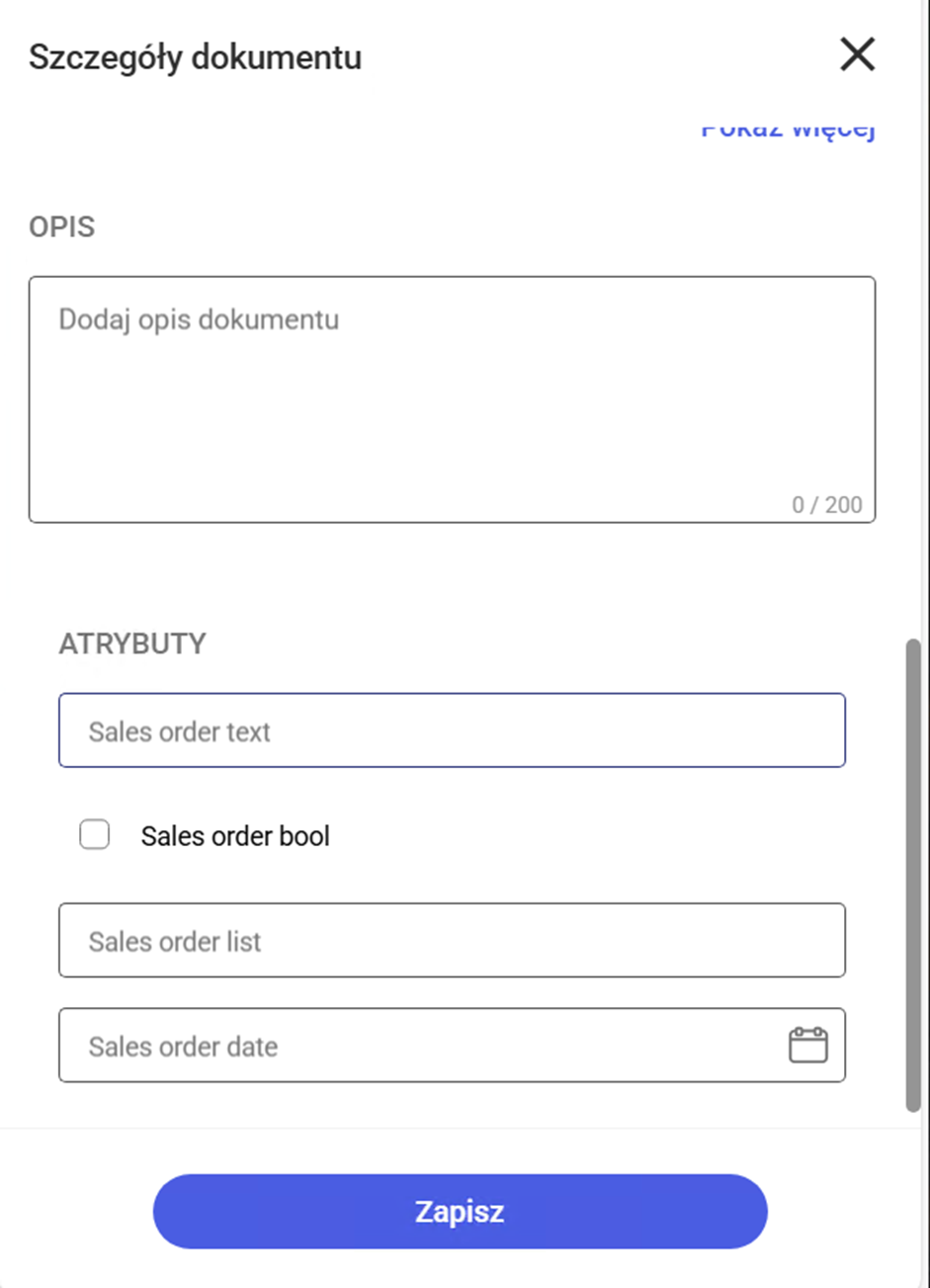The image size is (930, 1288).
Task: Click the Dodaj opis dokumentu placeholder
Action: [199, 319]
